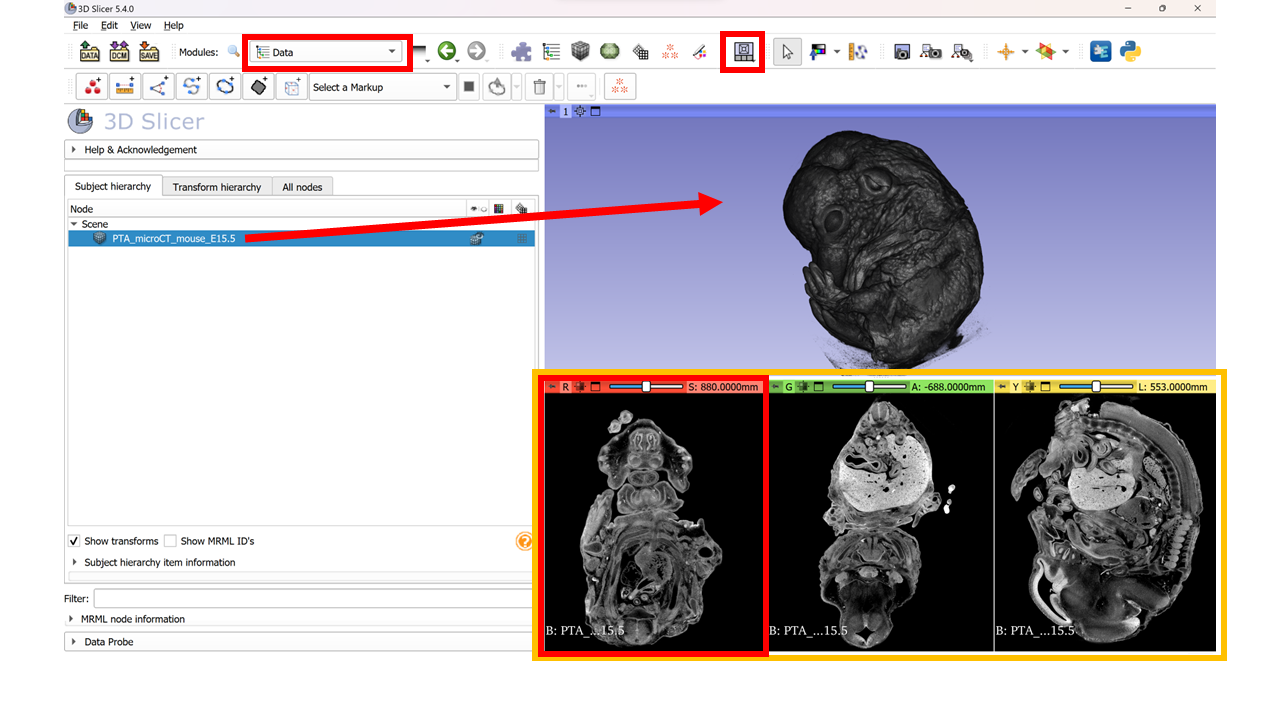Select the mouse pointer view-transform tool
This screenshot has height=720, width=1280.
pos(788,52)
